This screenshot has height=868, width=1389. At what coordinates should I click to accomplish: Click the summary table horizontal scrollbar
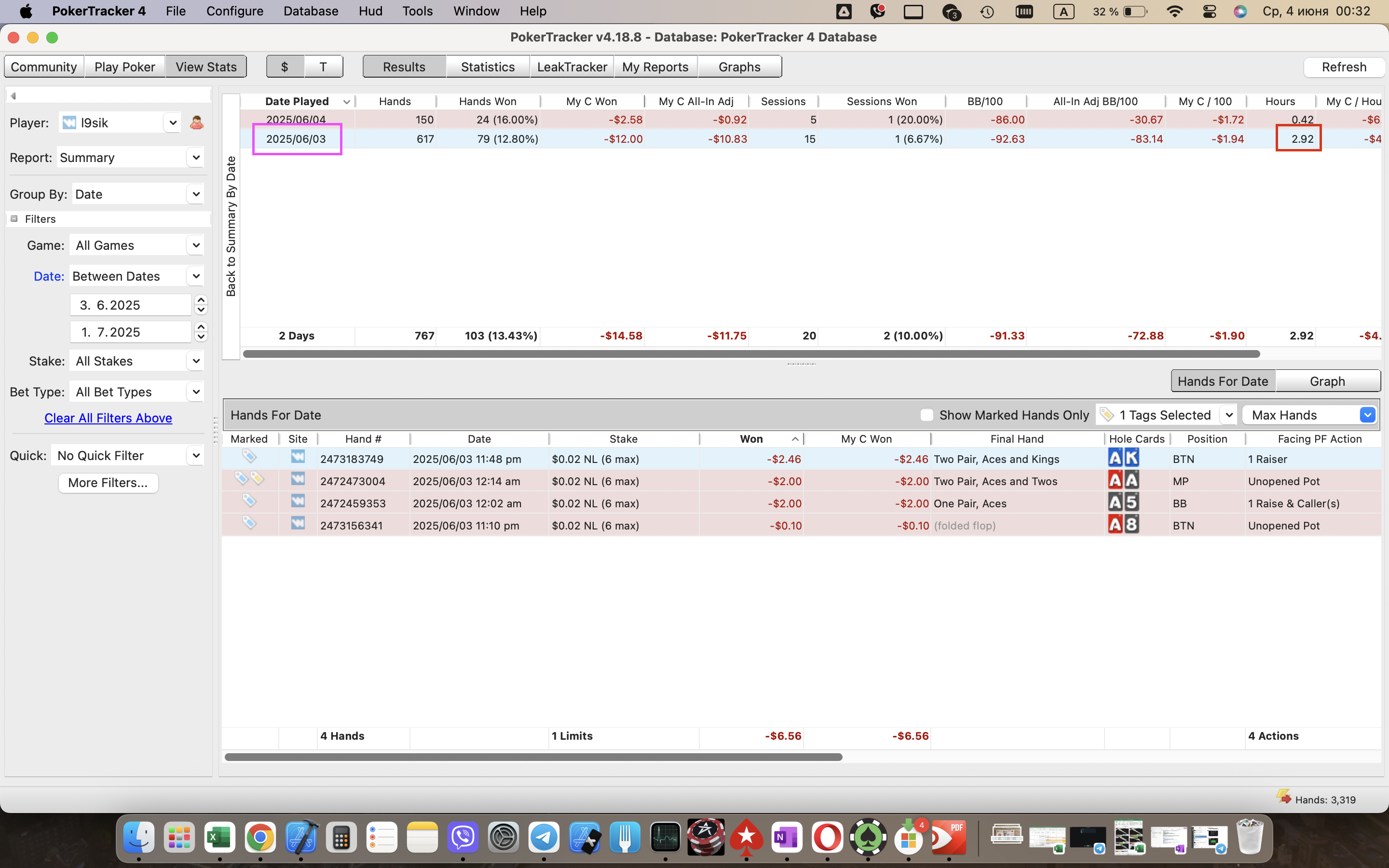click(751, 353)
